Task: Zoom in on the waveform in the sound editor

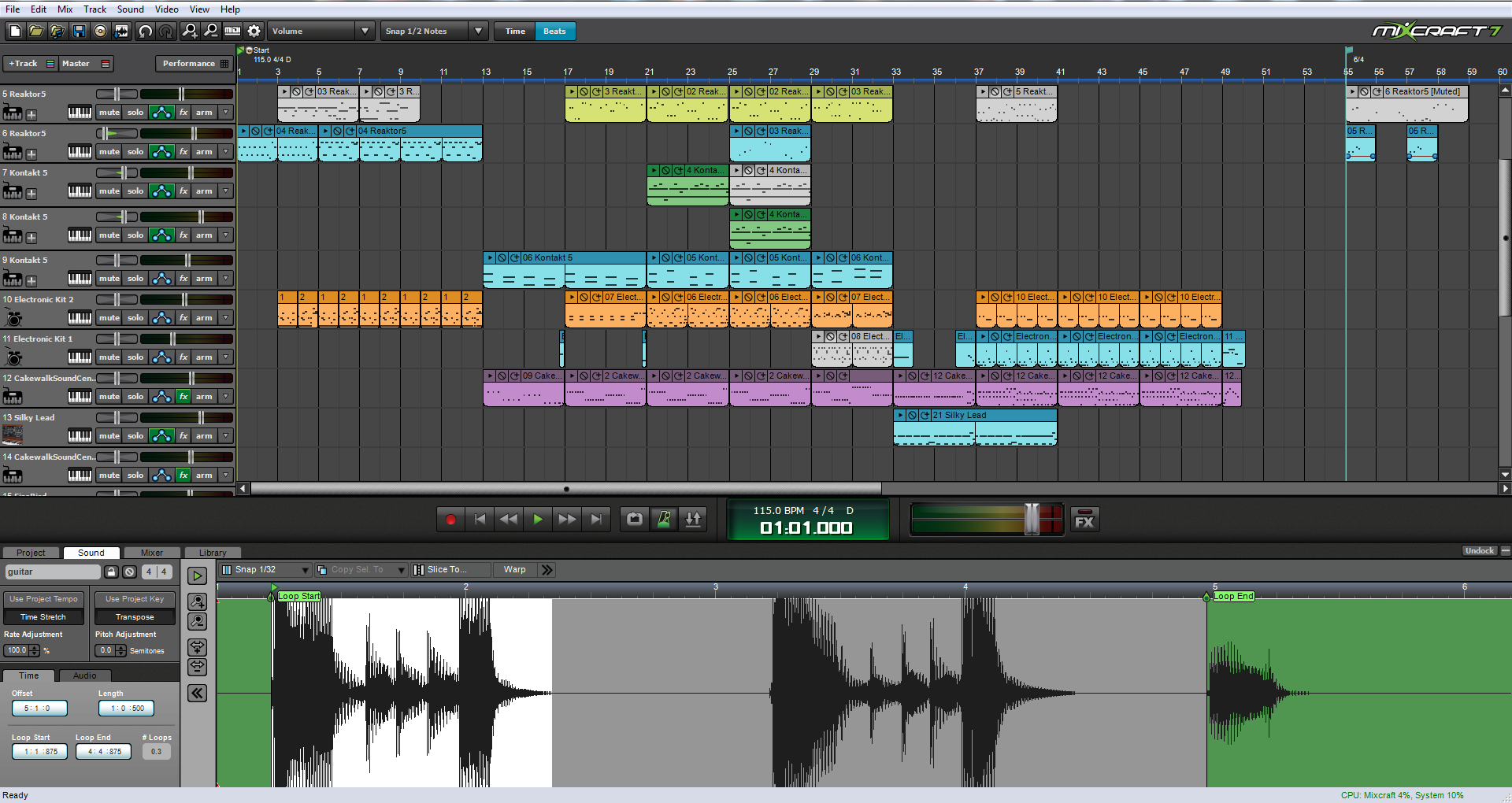Action: click(197, 602)
